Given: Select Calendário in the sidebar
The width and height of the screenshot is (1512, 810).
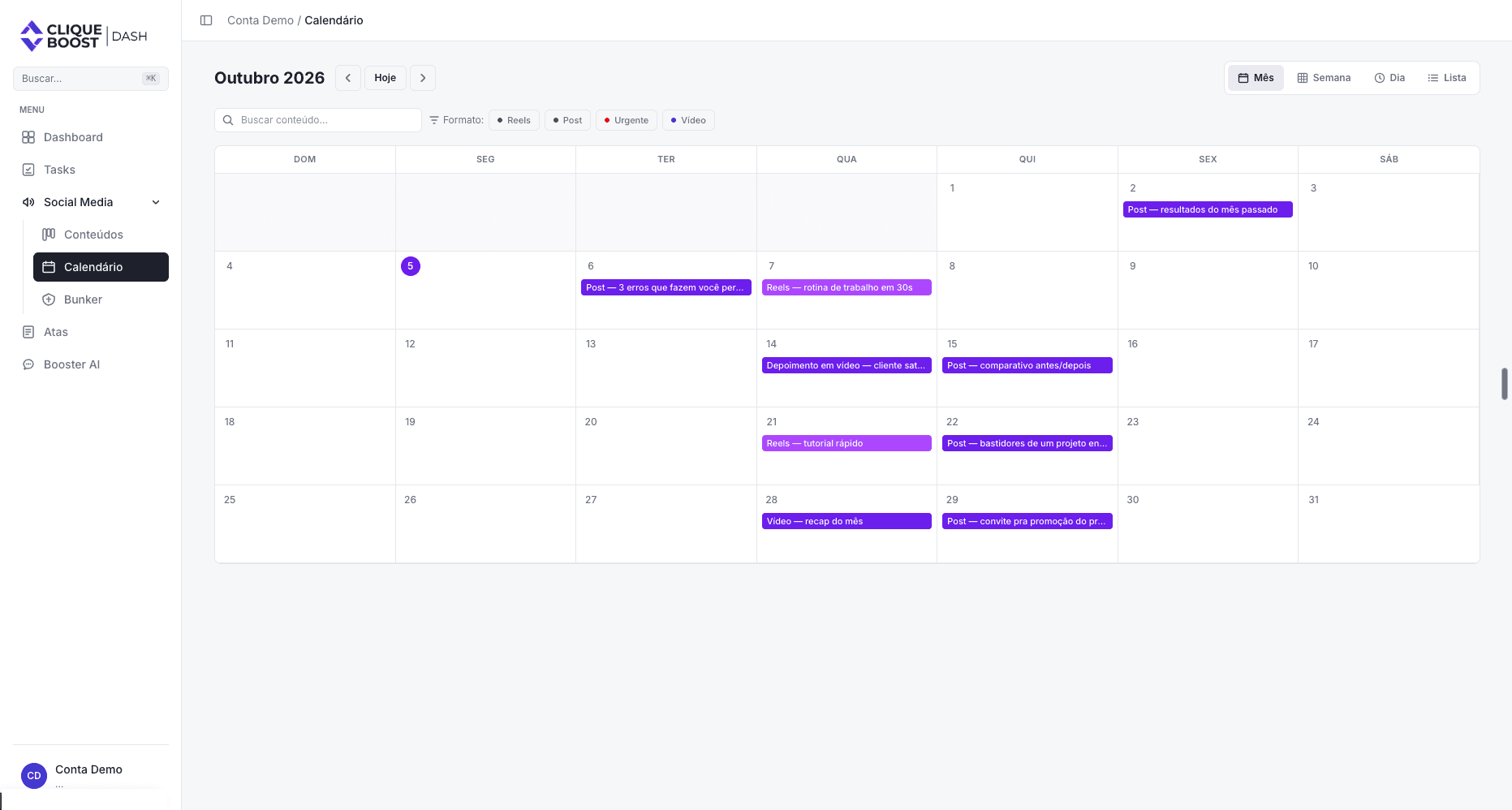Looking at the screenshot, I should point(101,267).
